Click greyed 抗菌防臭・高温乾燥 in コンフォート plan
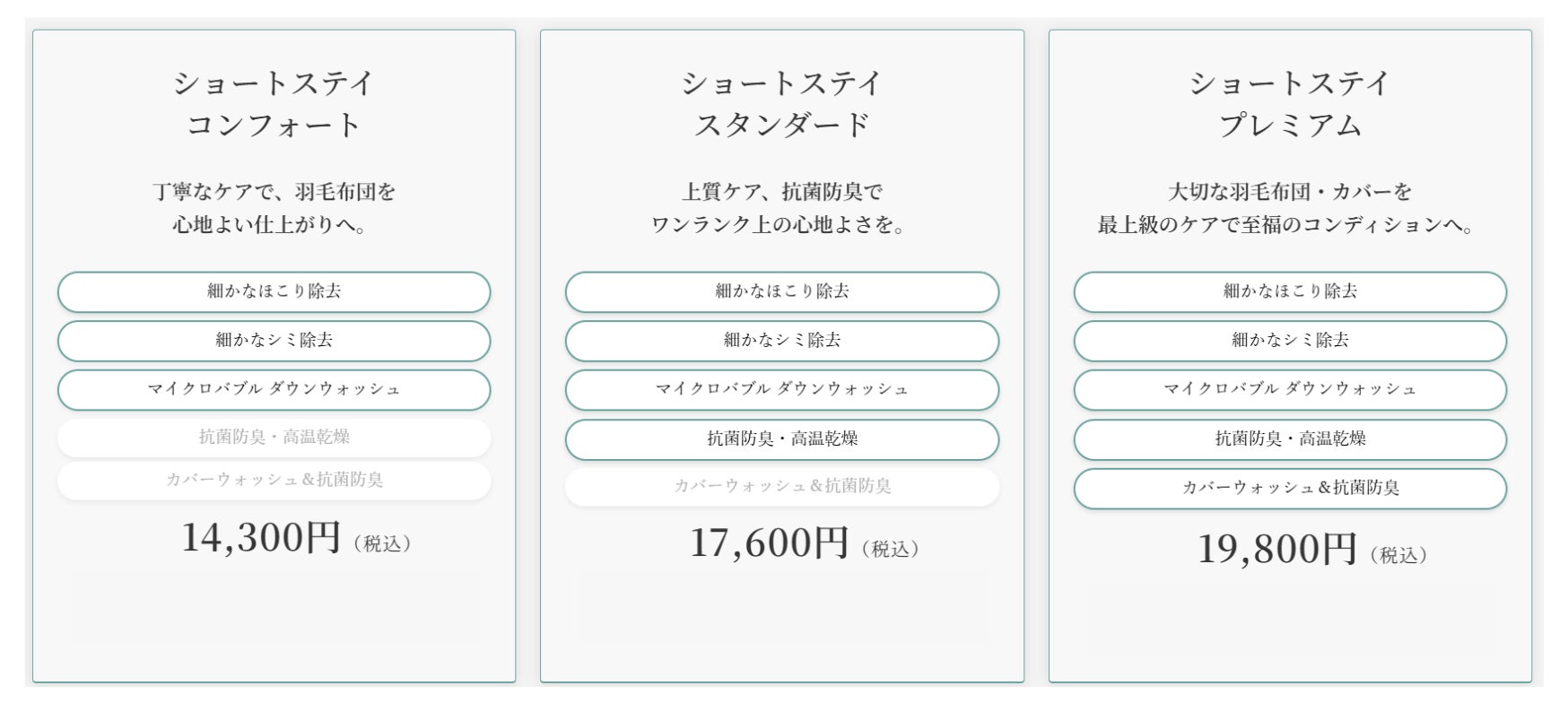The height and width of the screenshot is (703, 1568). [274, 438]
